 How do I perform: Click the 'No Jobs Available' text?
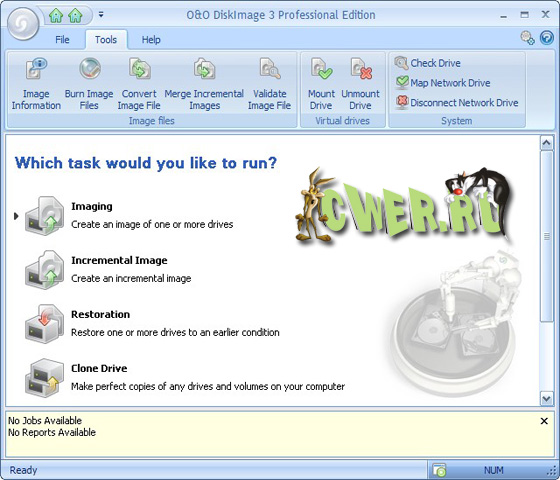[45, 420]
